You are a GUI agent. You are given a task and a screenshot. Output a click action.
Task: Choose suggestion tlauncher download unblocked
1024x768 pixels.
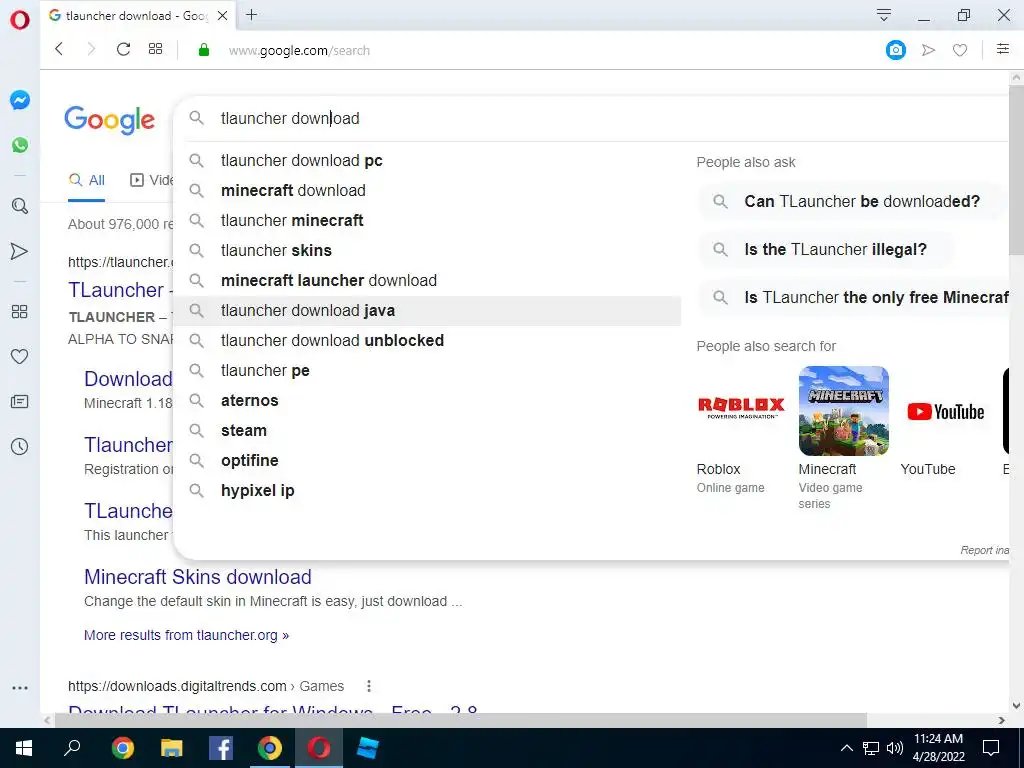427,341
